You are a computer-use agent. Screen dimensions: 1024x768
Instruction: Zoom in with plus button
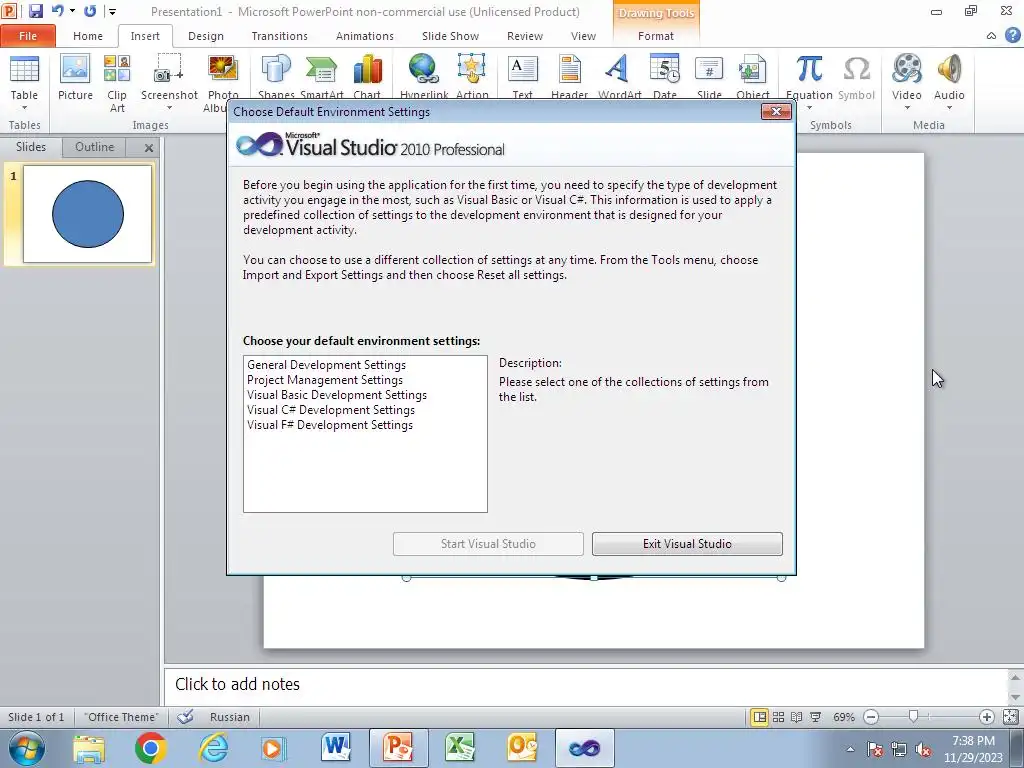click(x=987, y=717)
